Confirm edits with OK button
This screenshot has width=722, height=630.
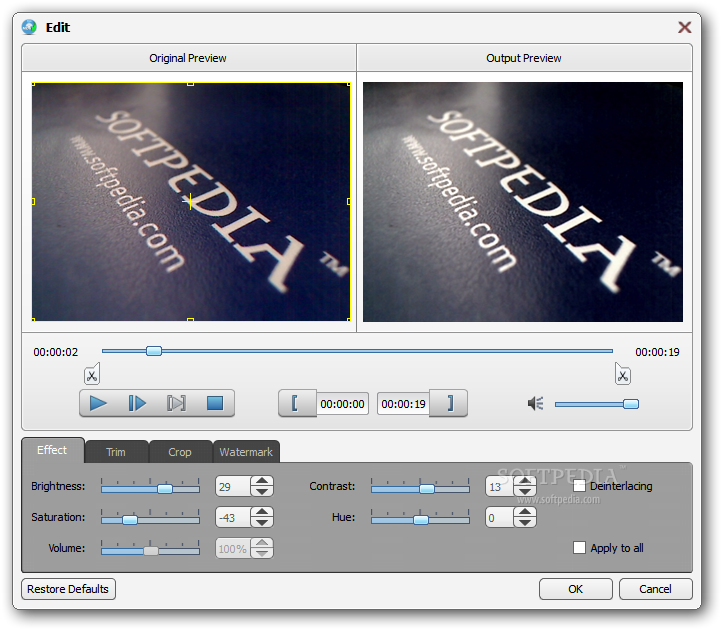click(x=576, y=589)
